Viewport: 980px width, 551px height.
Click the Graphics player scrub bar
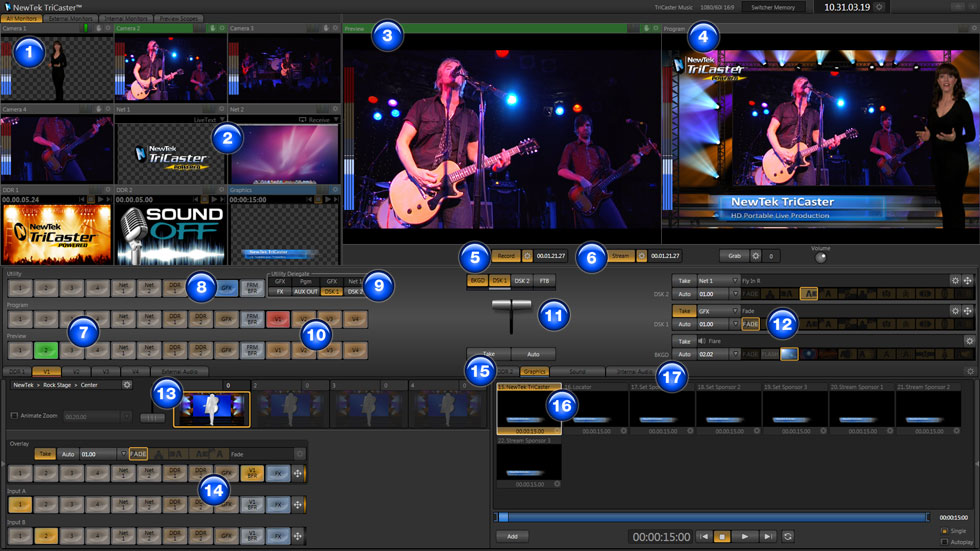pyautogui.click(x=712, y=517)
